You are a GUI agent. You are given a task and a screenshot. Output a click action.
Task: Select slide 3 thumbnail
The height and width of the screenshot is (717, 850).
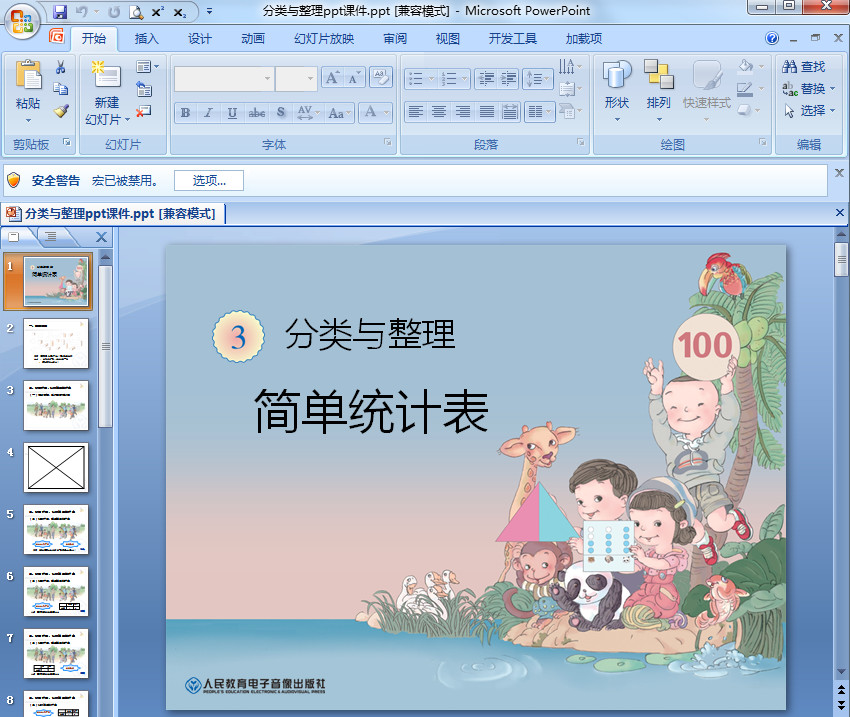[x=56, y=405]
